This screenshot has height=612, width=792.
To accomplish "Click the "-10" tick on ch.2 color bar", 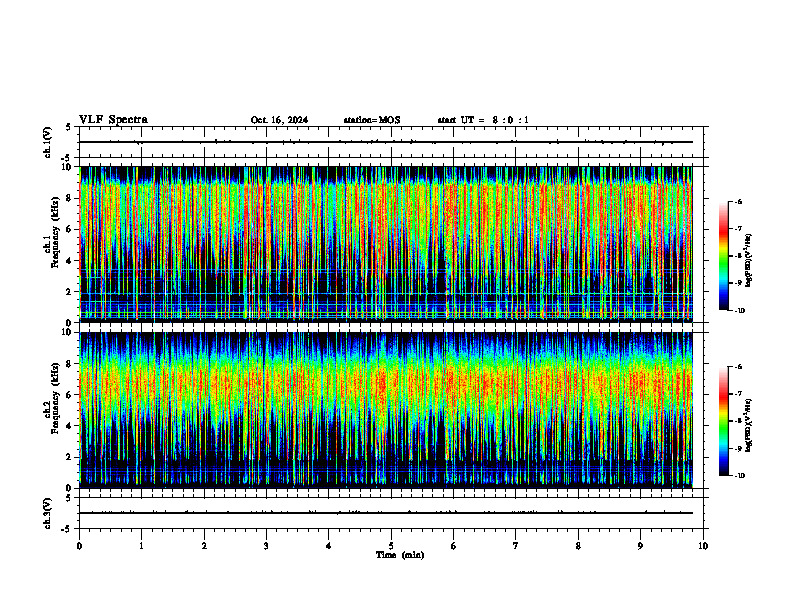I will point(740,476).
